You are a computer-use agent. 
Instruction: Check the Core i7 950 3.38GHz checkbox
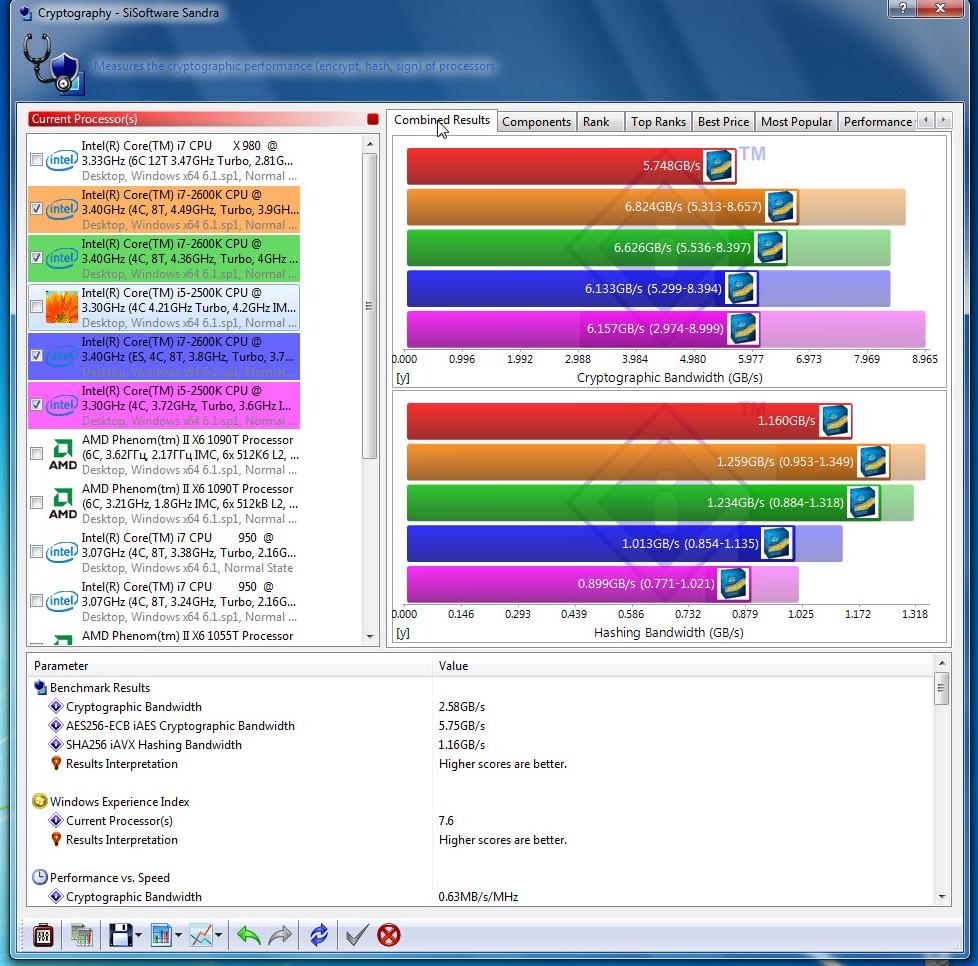[x=36, y=552]
